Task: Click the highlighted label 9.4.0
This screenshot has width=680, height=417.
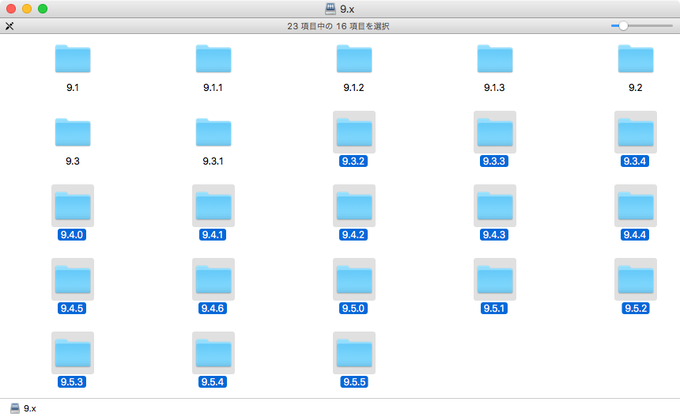Action: (x=72, y=235)
